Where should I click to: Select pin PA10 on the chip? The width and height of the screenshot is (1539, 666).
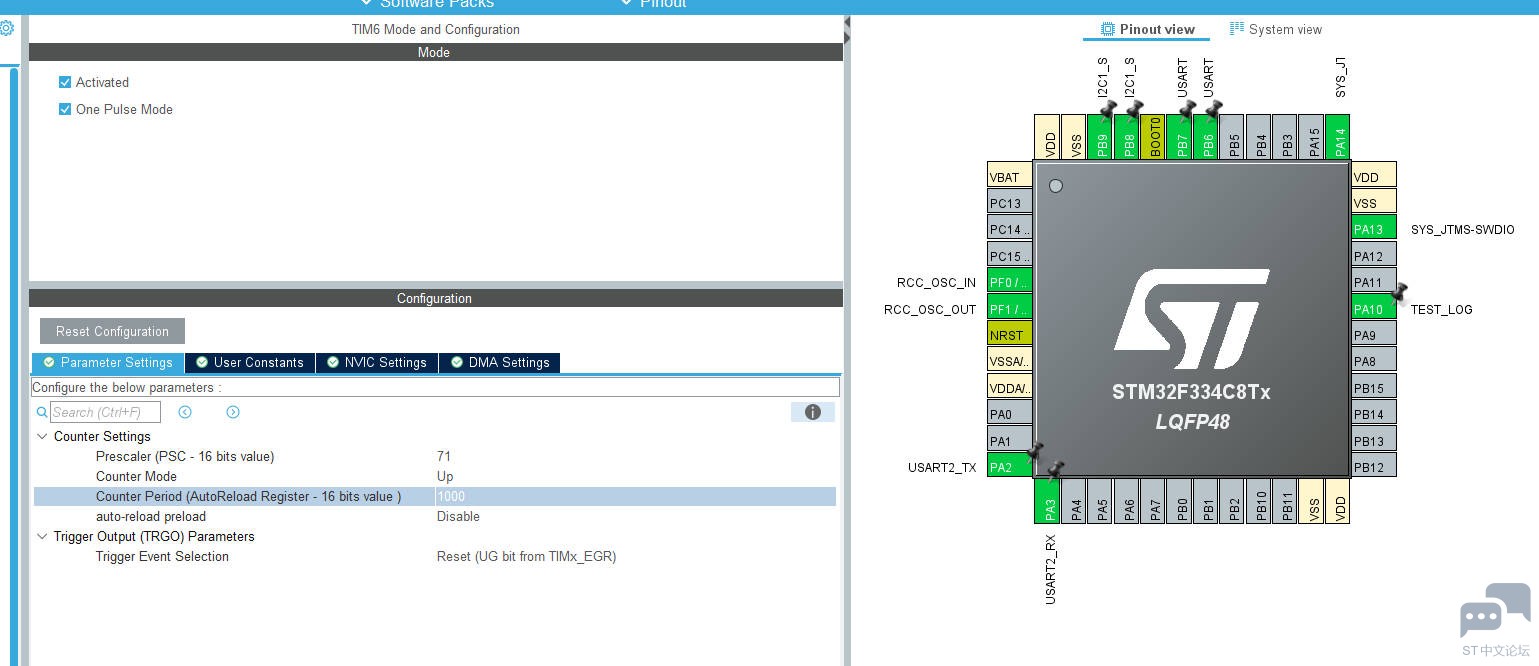[1374, 309]
